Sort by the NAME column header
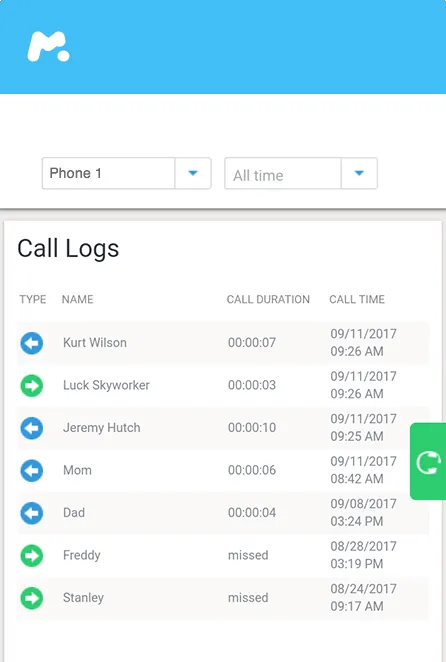446x662 pixels. pos(77,299)
